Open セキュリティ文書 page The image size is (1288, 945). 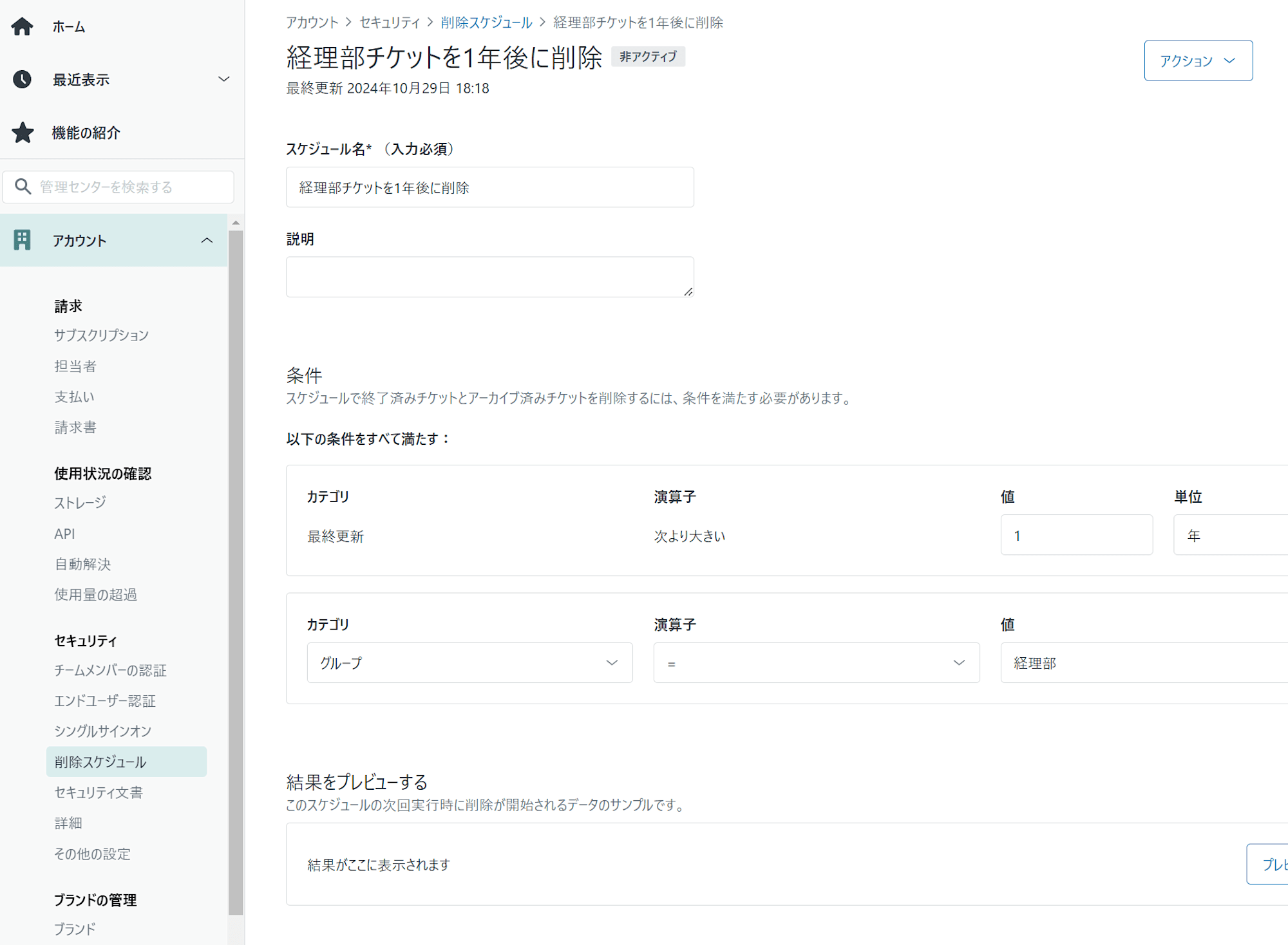[99, 792]
